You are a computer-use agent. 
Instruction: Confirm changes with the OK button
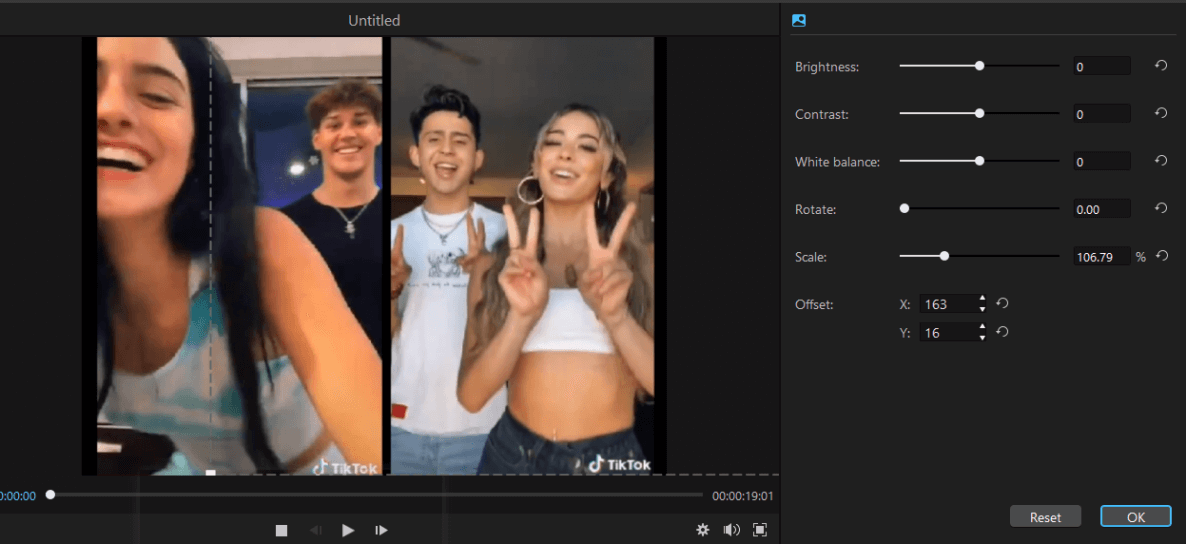click(x=1136, y=517)
